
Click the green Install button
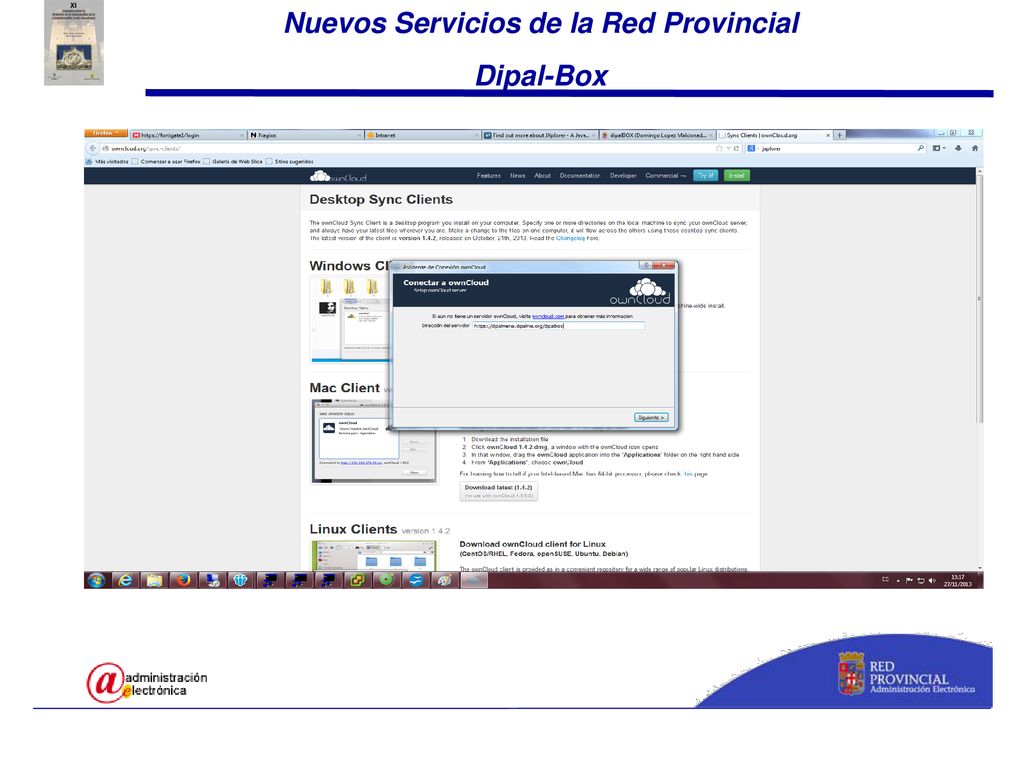(737, 176)
